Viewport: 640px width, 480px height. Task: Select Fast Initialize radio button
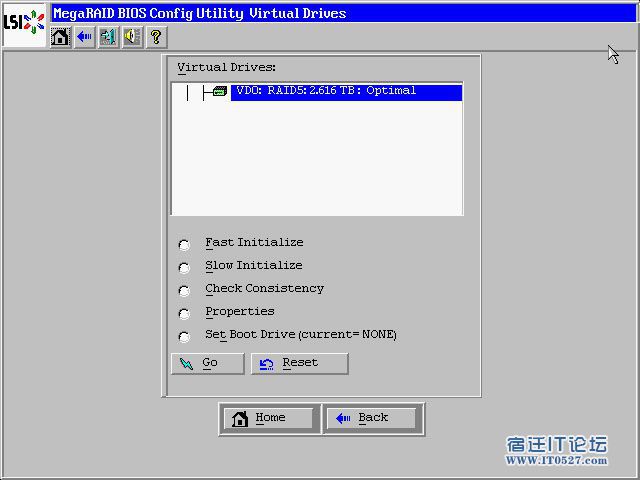[184, 244]
